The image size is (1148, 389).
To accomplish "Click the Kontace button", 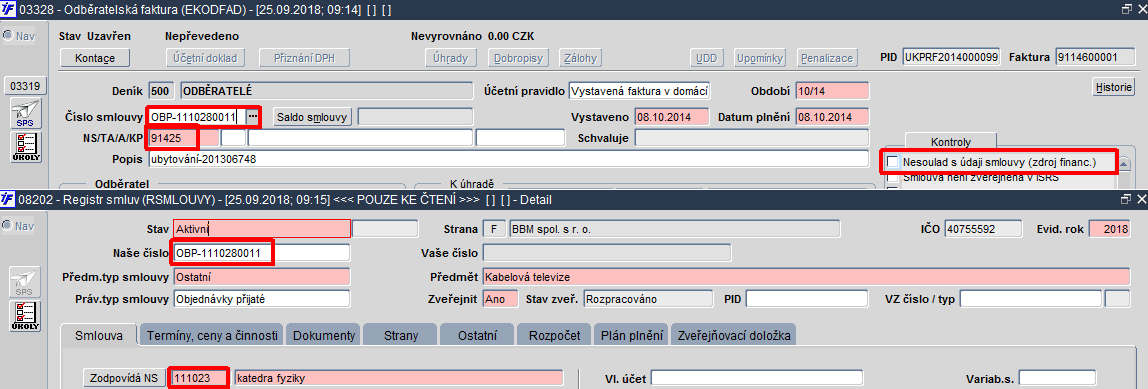I will [x=94, y=57].
